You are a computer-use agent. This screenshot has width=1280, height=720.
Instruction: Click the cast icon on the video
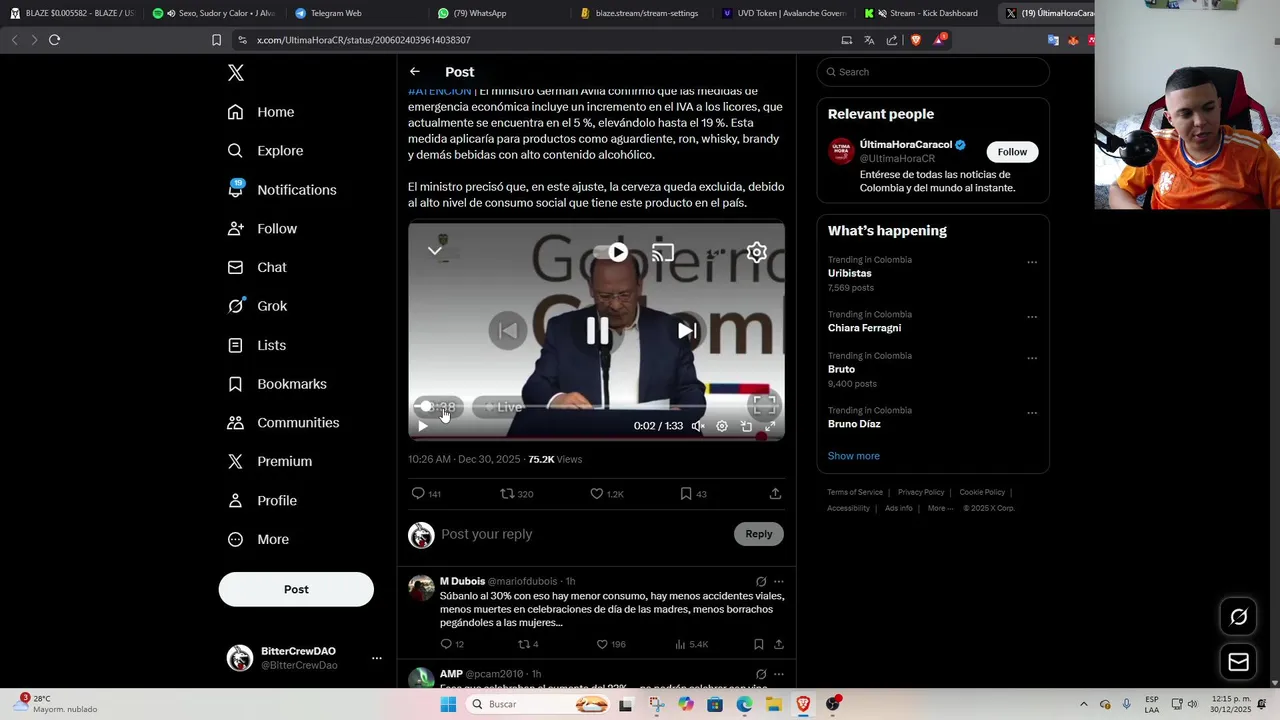(x=663, y=253)
